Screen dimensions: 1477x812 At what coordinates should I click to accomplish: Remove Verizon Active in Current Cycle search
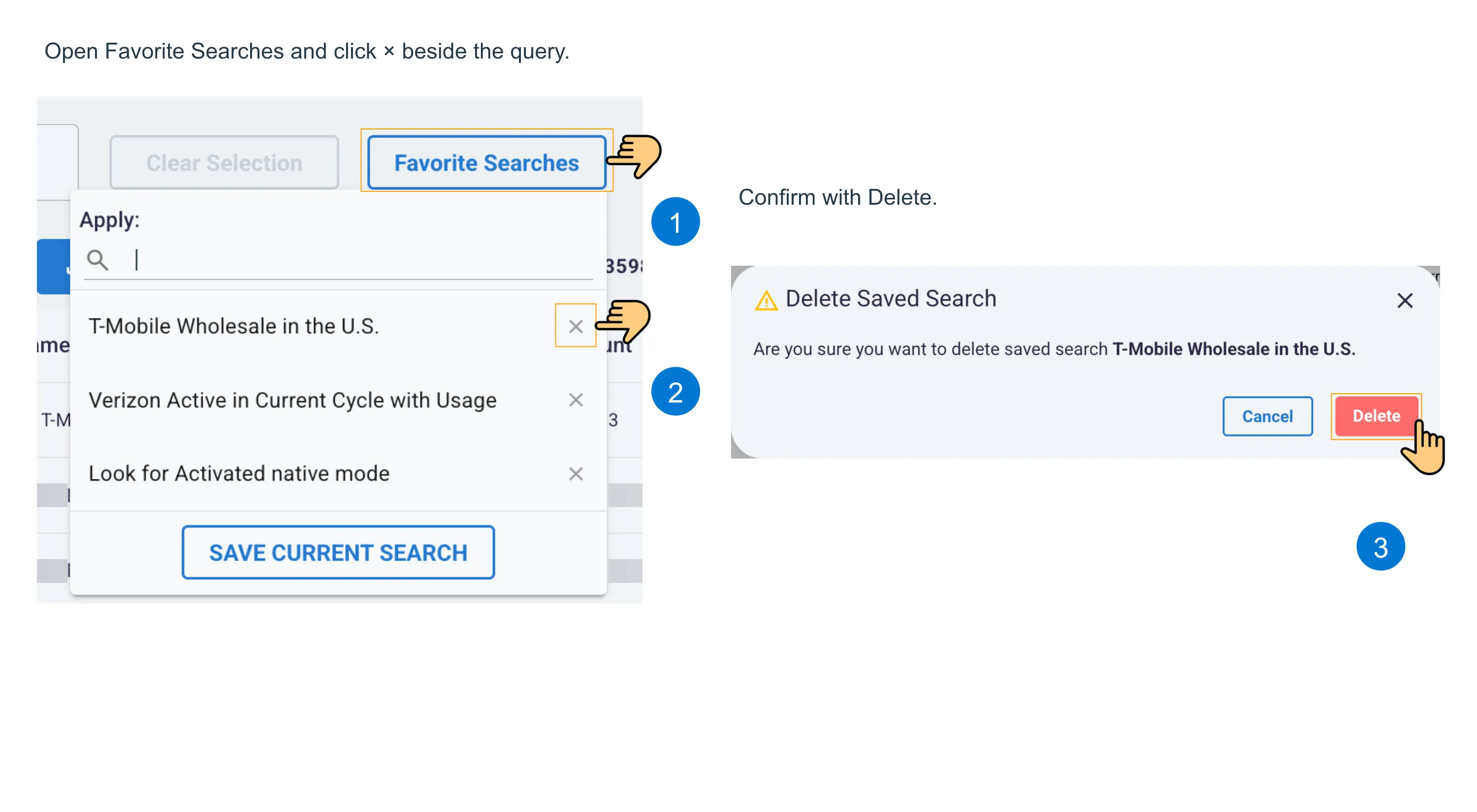tap(576, 400)
